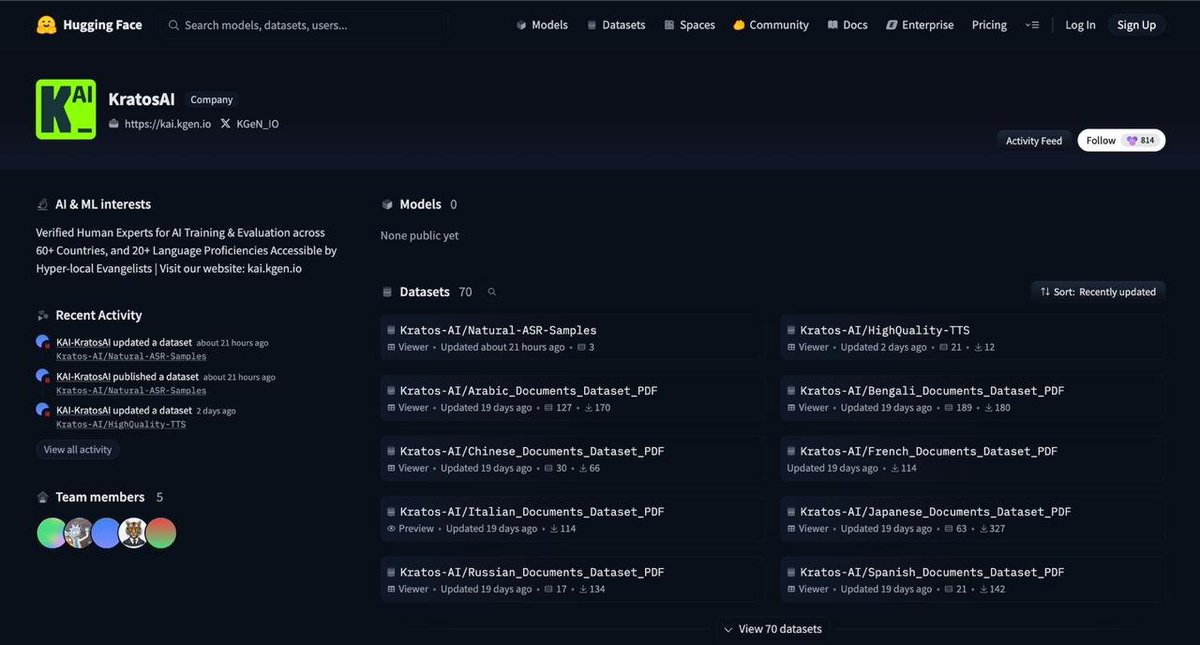
Task: Click the Sign Up button
Action: pyautogui.click(x=1136, y=24)
